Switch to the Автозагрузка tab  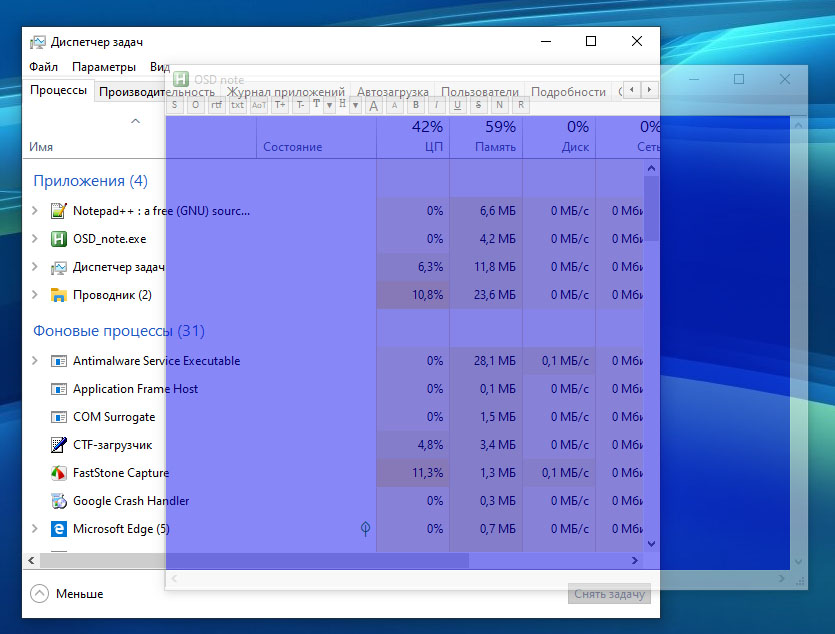pyautogui.click(x=392, y=92)
